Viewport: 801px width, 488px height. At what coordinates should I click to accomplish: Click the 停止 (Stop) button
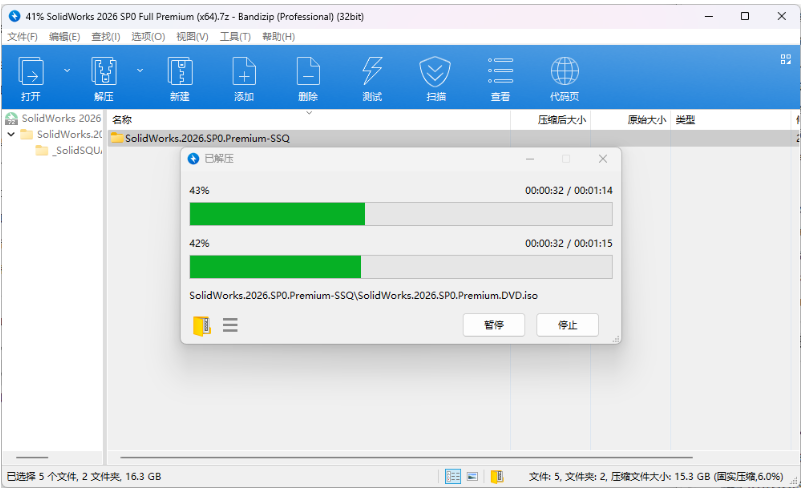[x=567, y=325]
